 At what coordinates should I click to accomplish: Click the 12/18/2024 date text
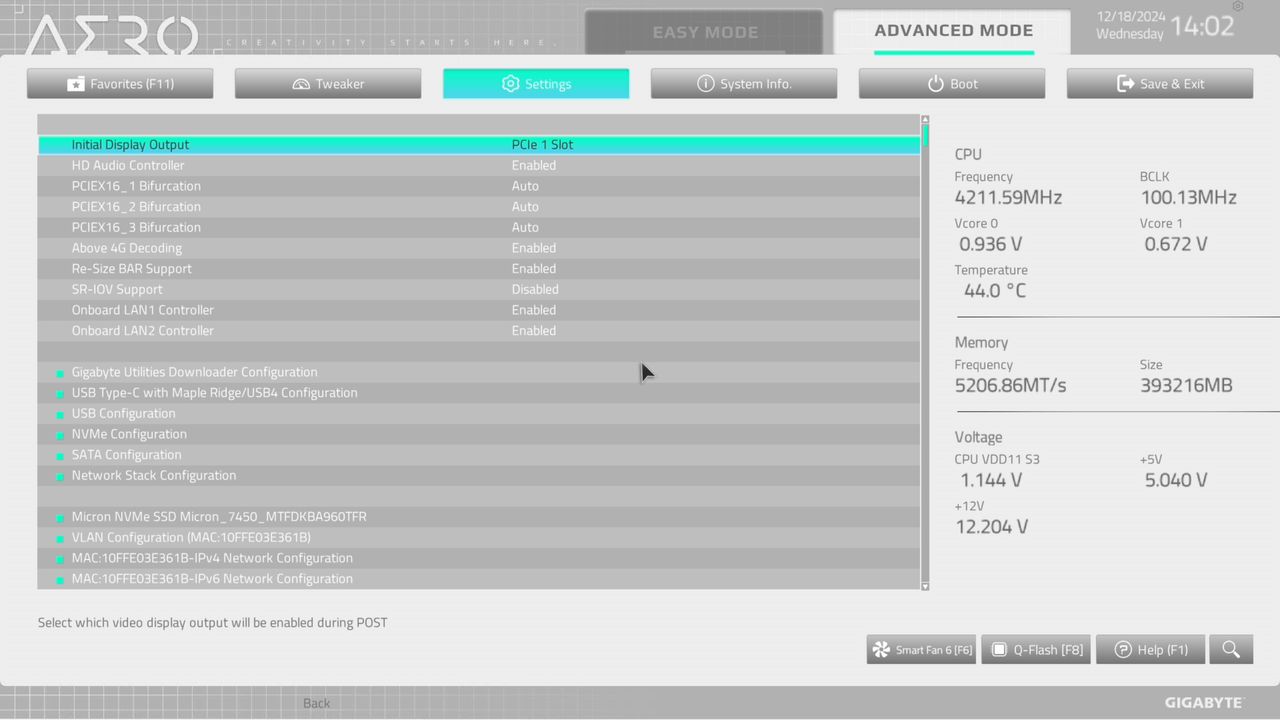[1131, 16]
